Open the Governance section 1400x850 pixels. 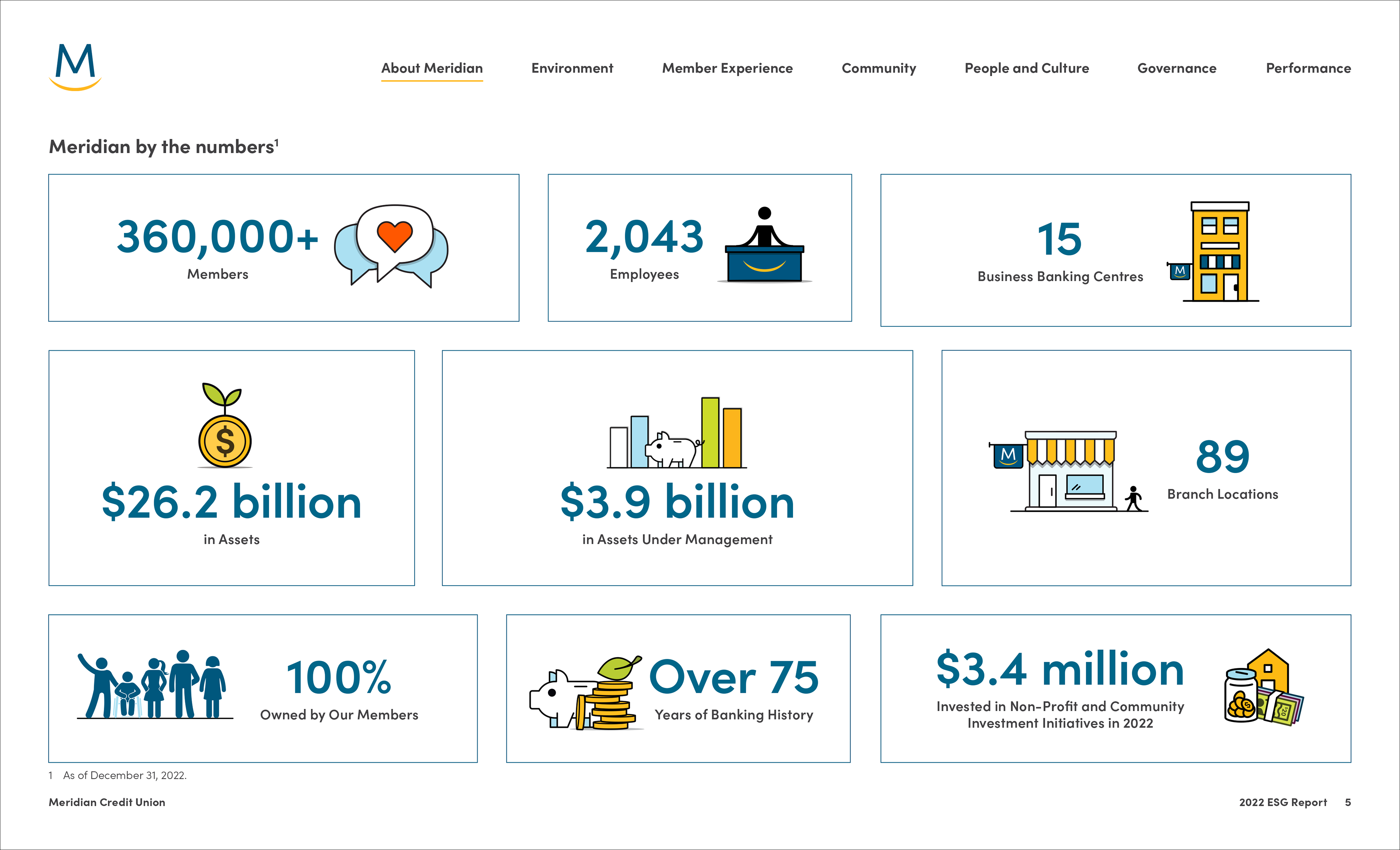[x=1177, y=68]
